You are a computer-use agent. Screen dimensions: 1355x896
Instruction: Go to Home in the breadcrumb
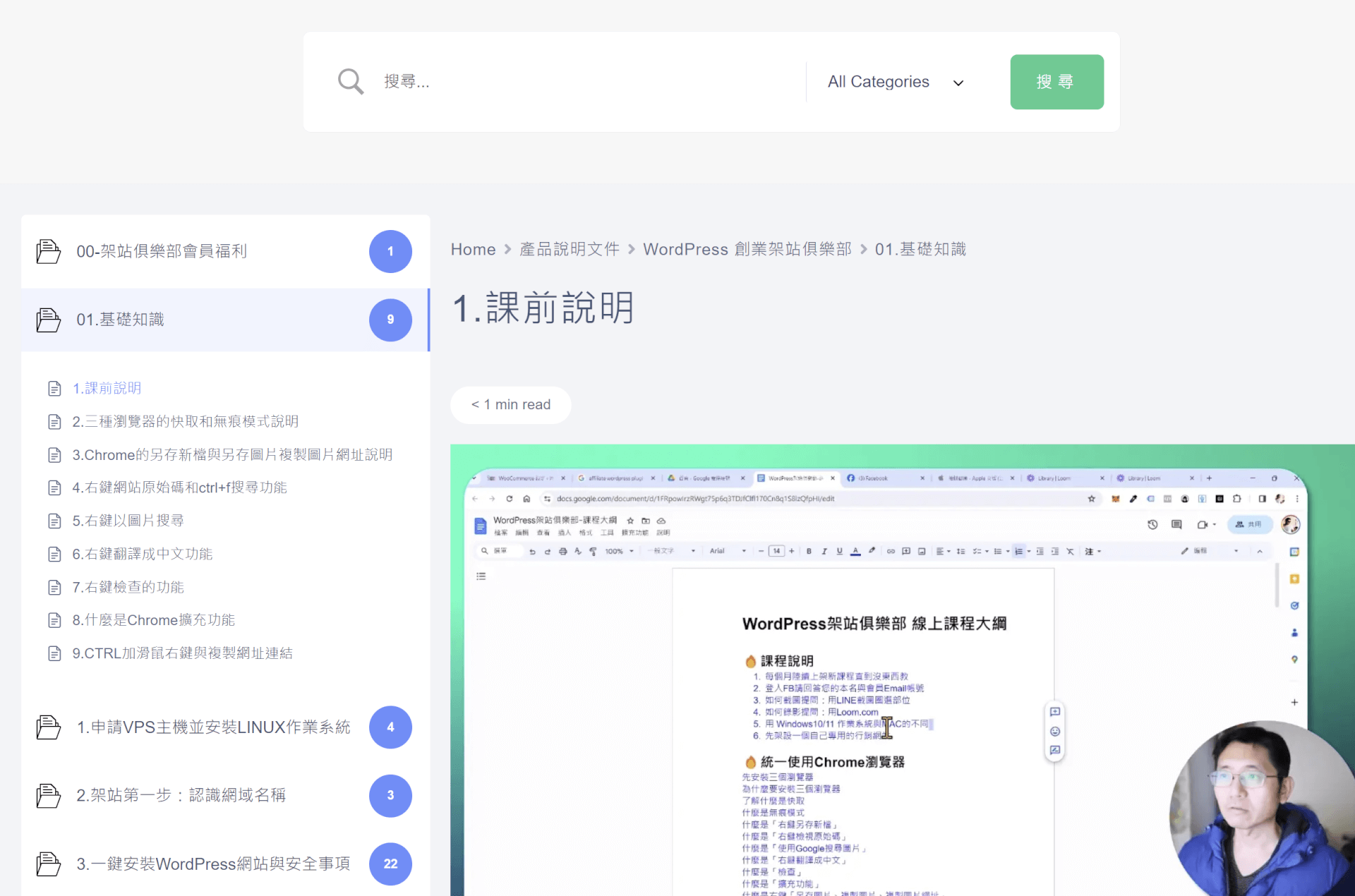click(x=473, y=250)
